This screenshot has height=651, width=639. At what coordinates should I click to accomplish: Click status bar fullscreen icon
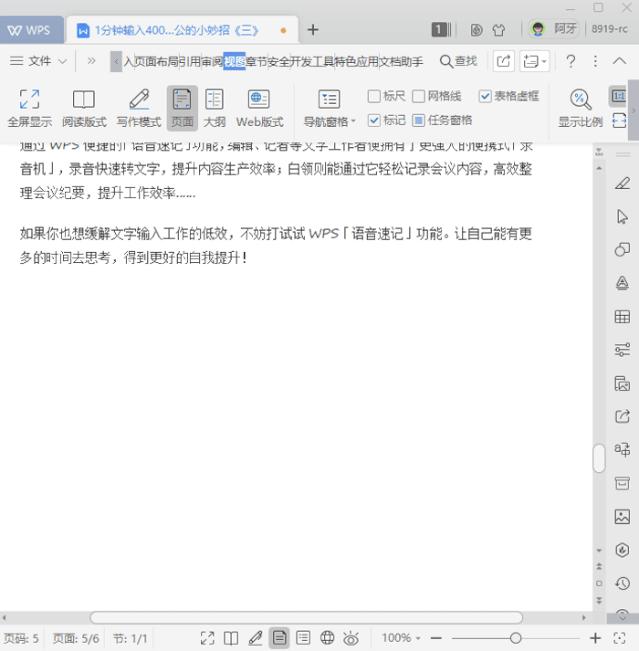tap(207, 638)
